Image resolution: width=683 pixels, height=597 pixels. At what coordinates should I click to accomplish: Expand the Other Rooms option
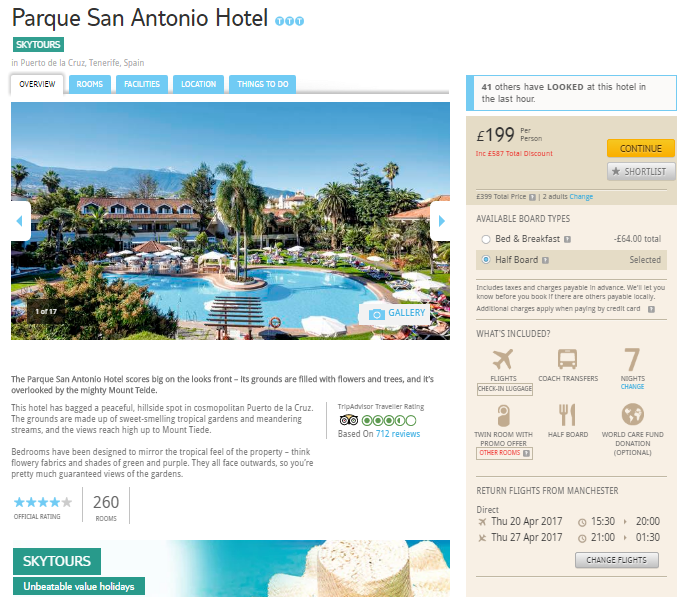pos(504,453)
